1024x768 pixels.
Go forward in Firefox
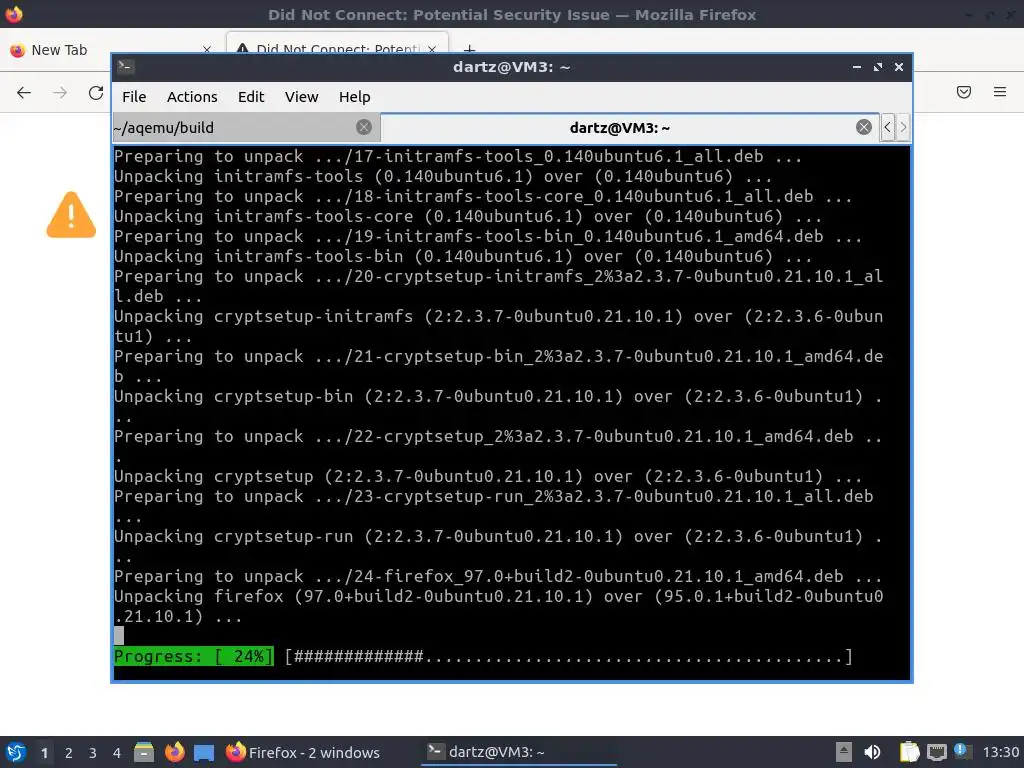[60, 93]
